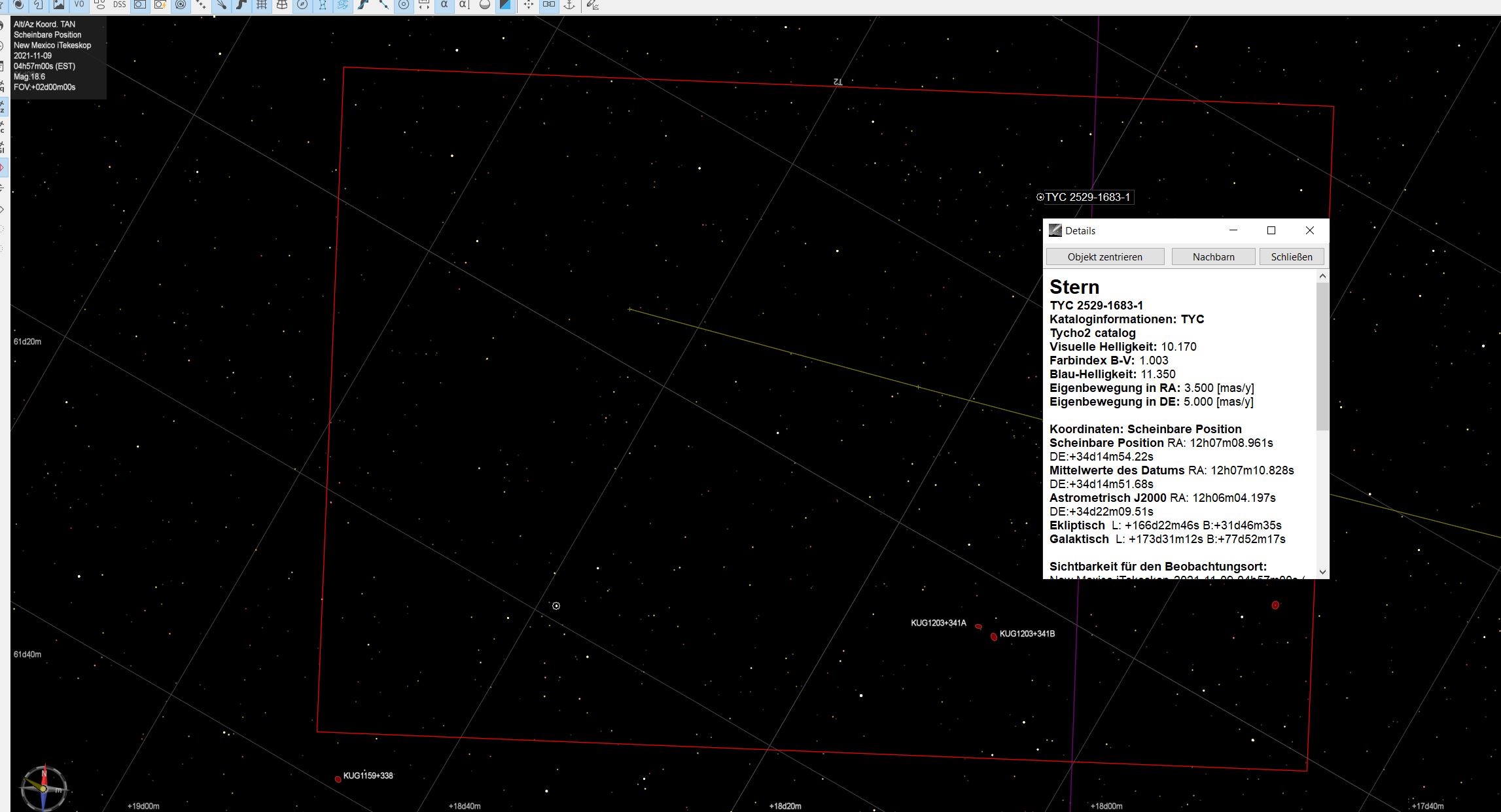This screenshot has height=812, width=1501.
Task: Click the FOV:+02d00m00s info line
Action: (x=44, y=87)
